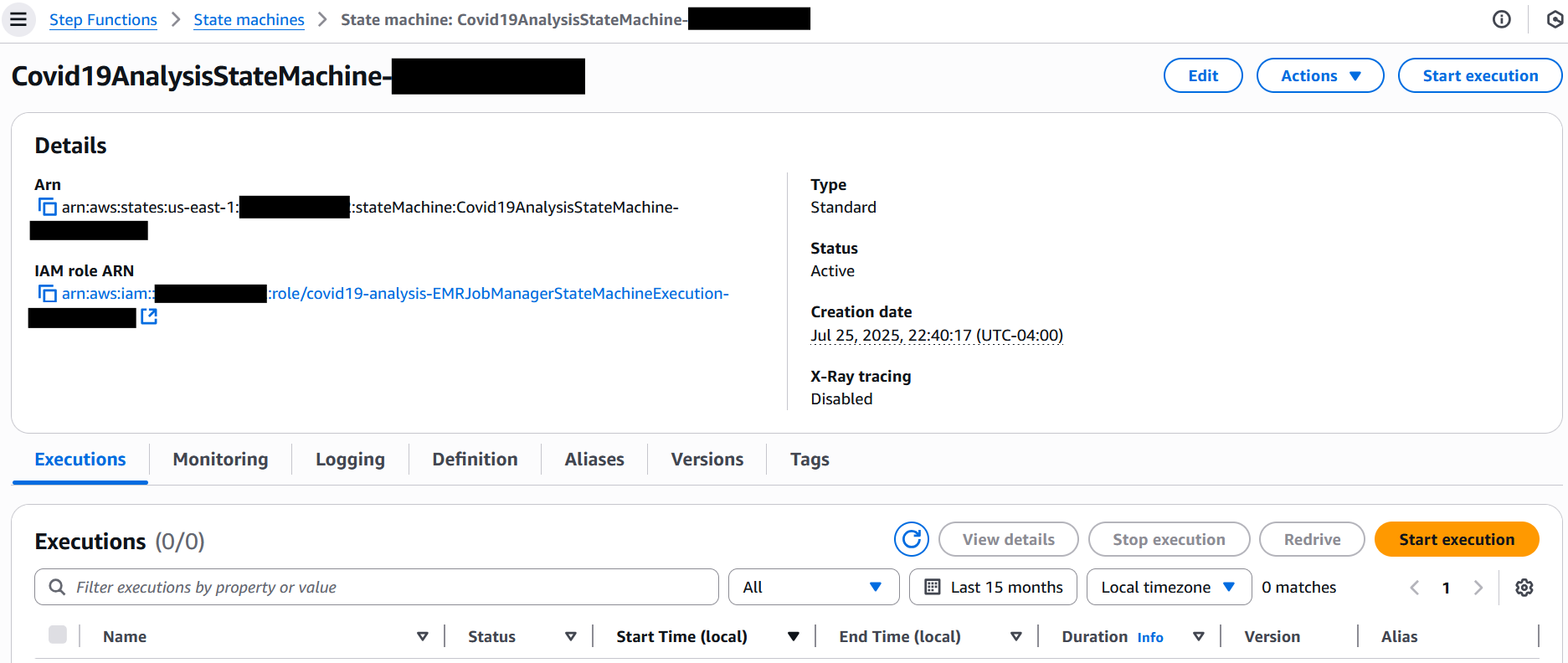Click the creation date timestamp
This screenshot has height=663, width=1568.
point(937,335)
